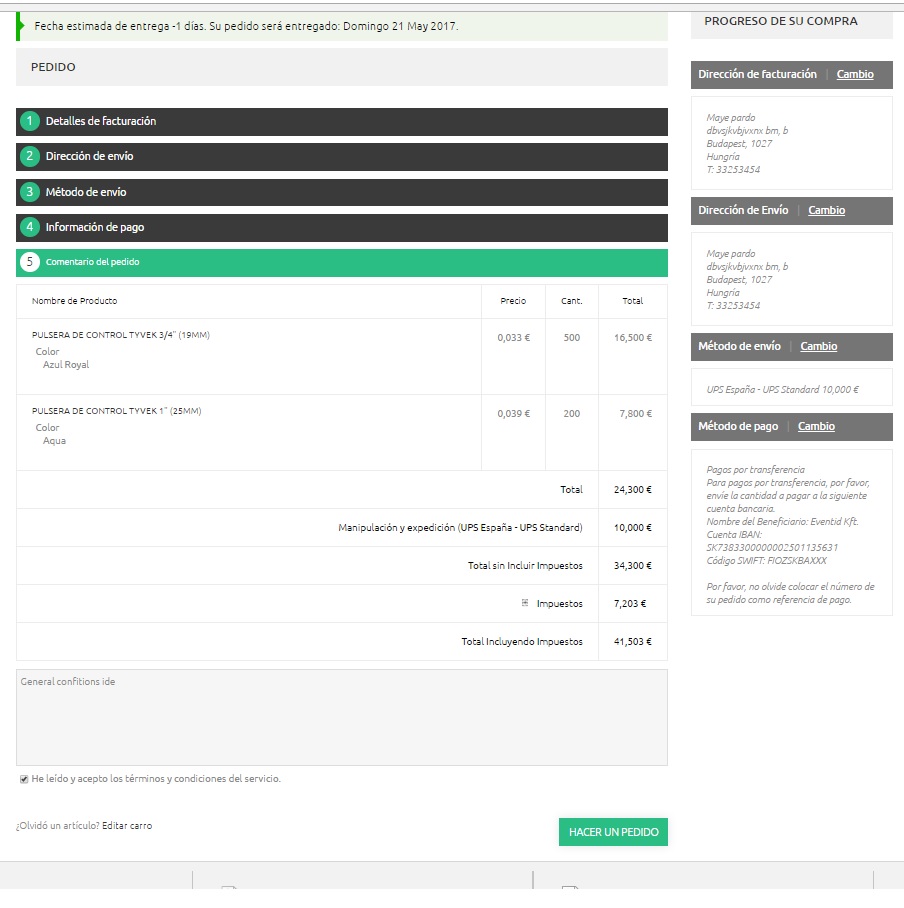Screen dimensions: 904x908
Task: Click the Pulsera Tyvek 3/4" (19MM) product name
Action: (121, 335)
